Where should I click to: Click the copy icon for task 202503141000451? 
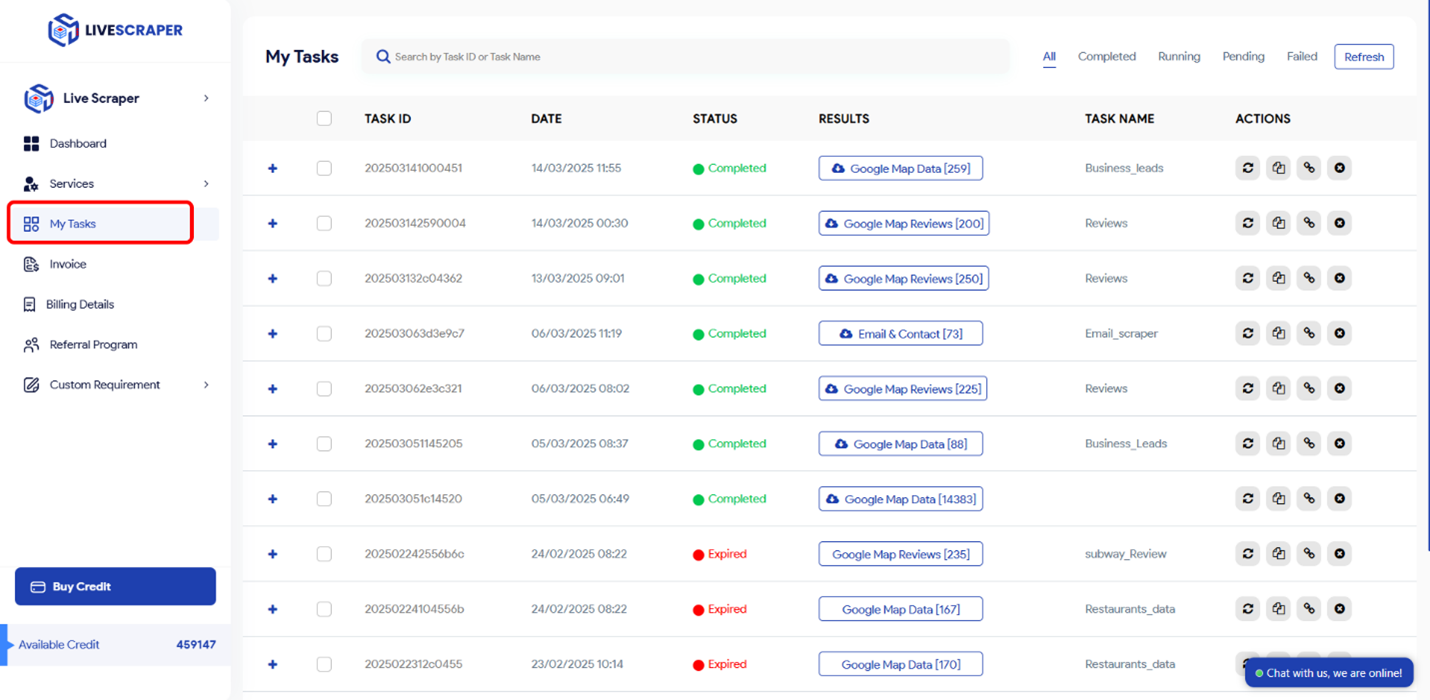[x=1278, y=168]
